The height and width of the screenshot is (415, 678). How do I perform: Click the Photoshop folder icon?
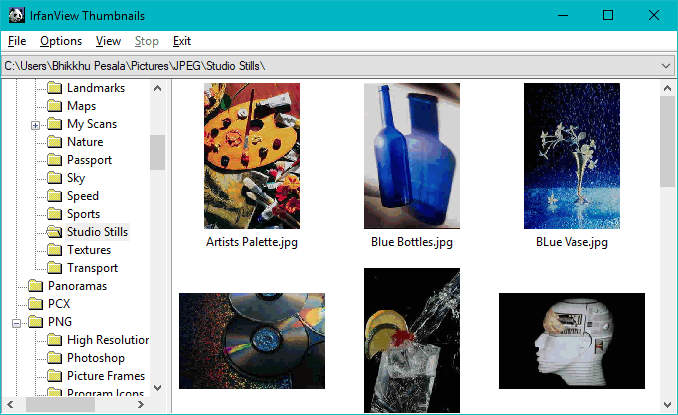click(x=54, y=358)
